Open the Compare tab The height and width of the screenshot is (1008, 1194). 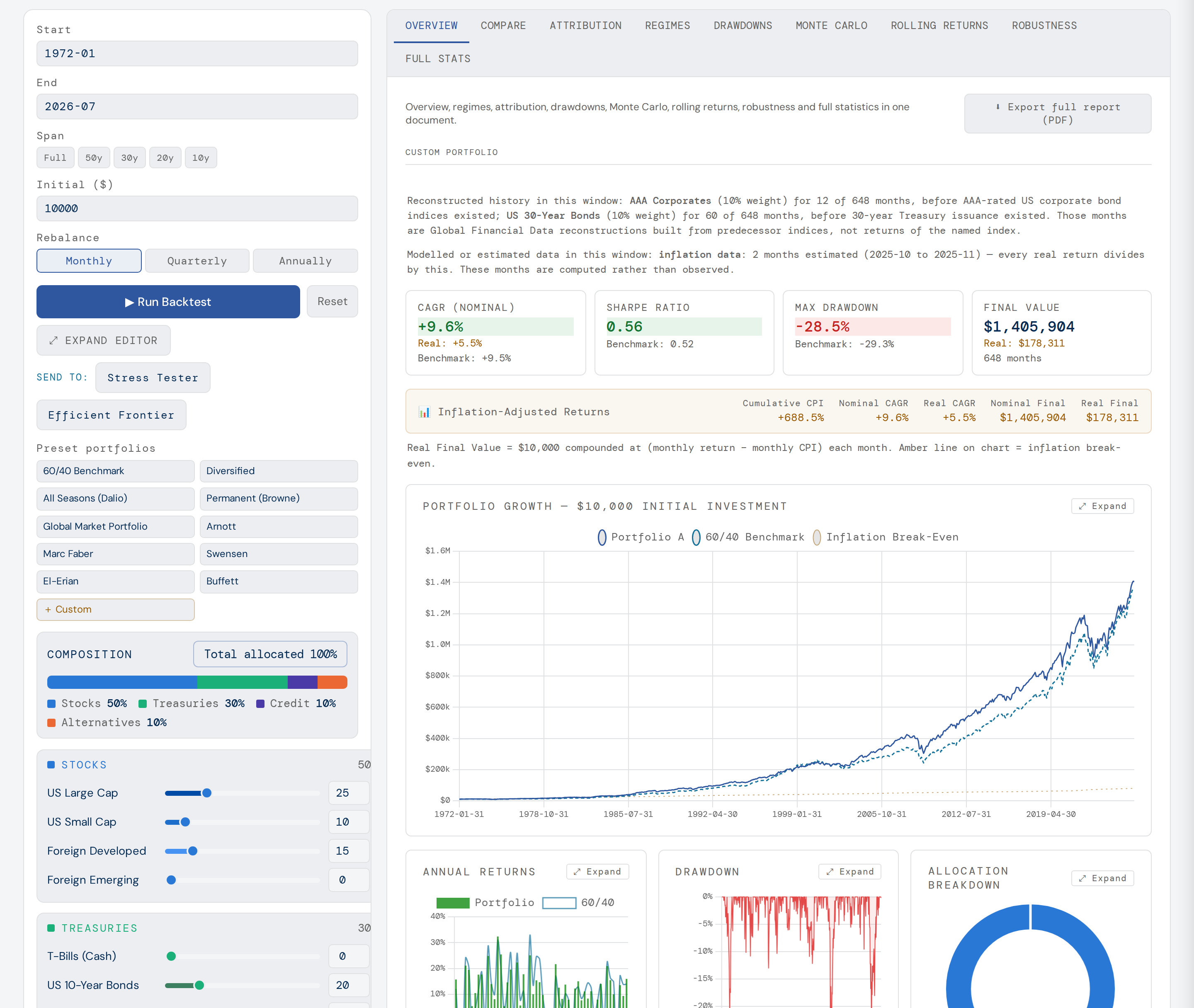click(x=504, y=26)
